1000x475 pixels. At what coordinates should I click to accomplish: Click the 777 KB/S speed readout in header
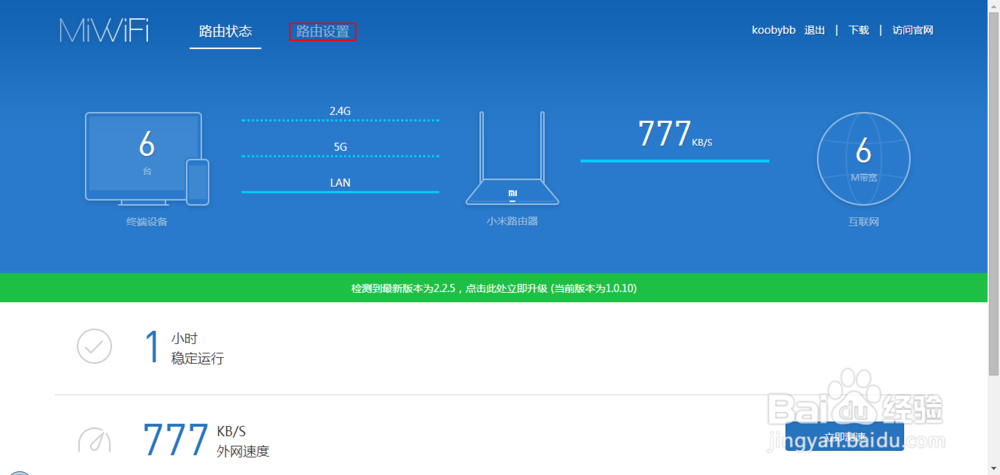pyautogui.click(x=675, y=134)
